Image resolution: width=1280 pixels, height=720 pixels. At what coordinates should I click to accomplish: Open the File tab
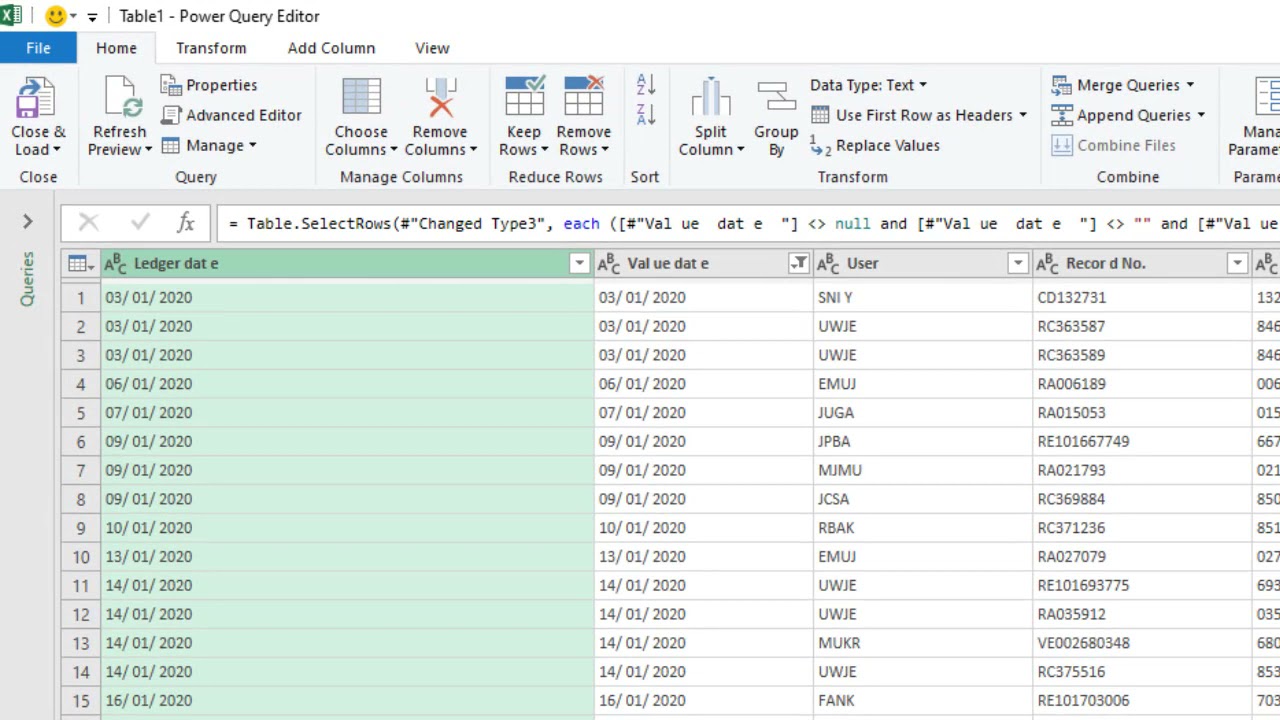click(38, 48)
